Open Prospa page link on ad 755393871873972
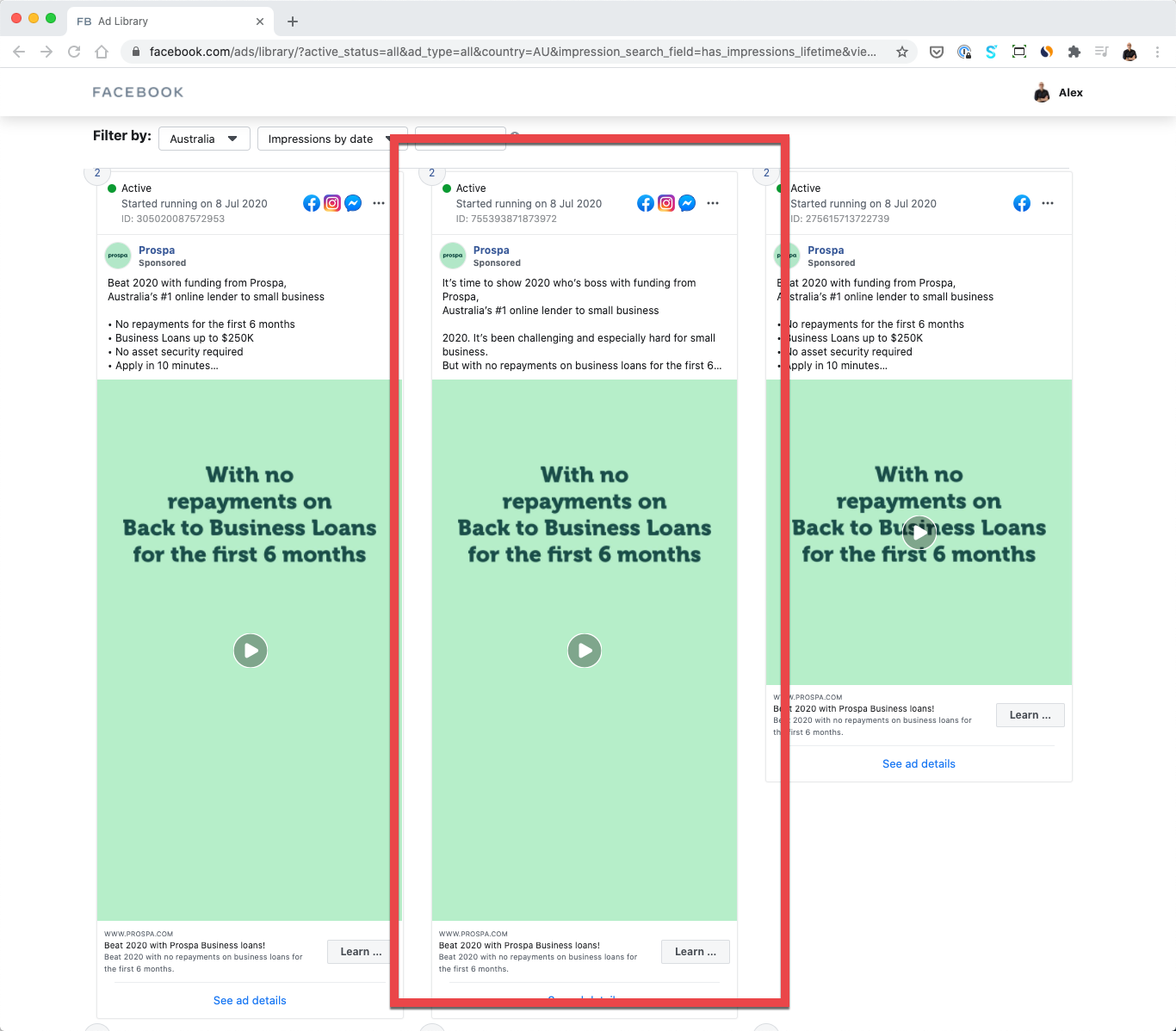1176x1031 pixels. pos(492,250)
